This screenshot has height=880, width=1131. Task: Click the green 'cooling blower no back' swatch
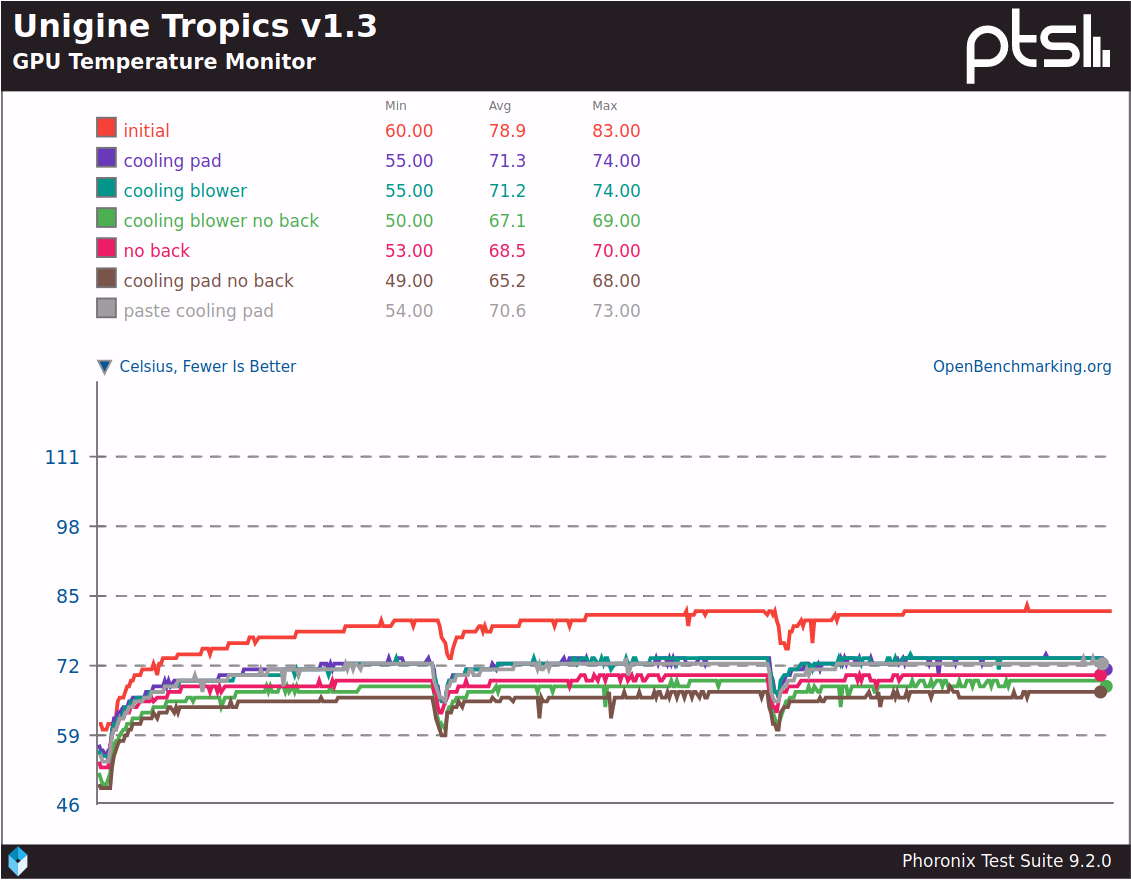tap(107, 218)
